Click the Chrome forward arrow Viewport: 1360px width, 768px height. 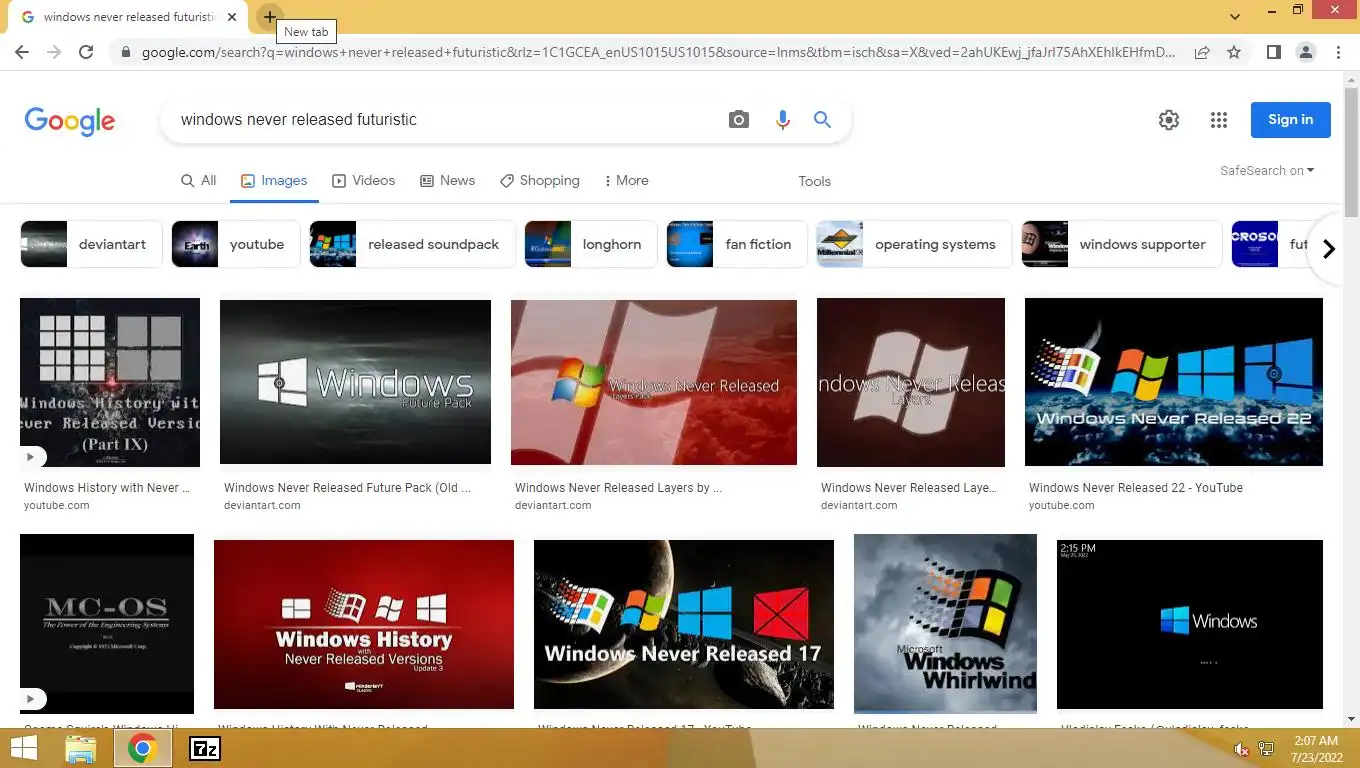[54, 52]
